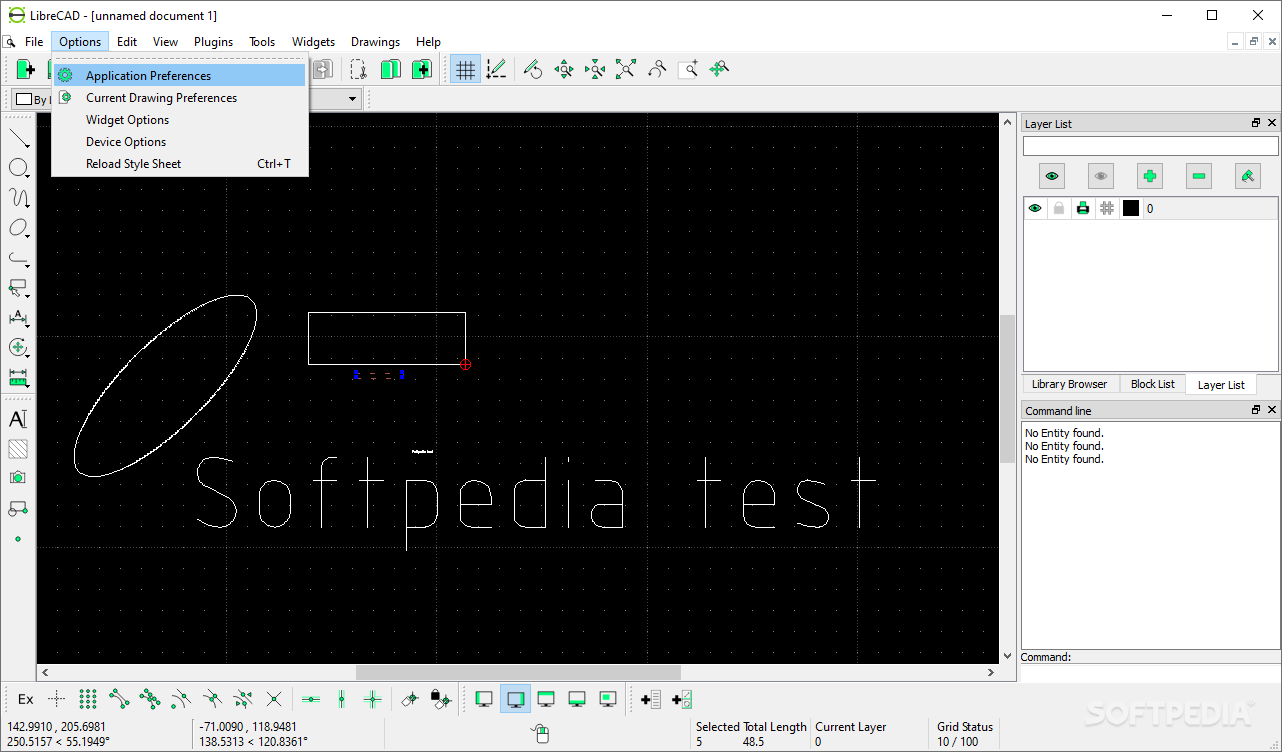Click the first dock area monitor icon
Viewport: 1282px width, 752px height.
click(x=484, y=699)
